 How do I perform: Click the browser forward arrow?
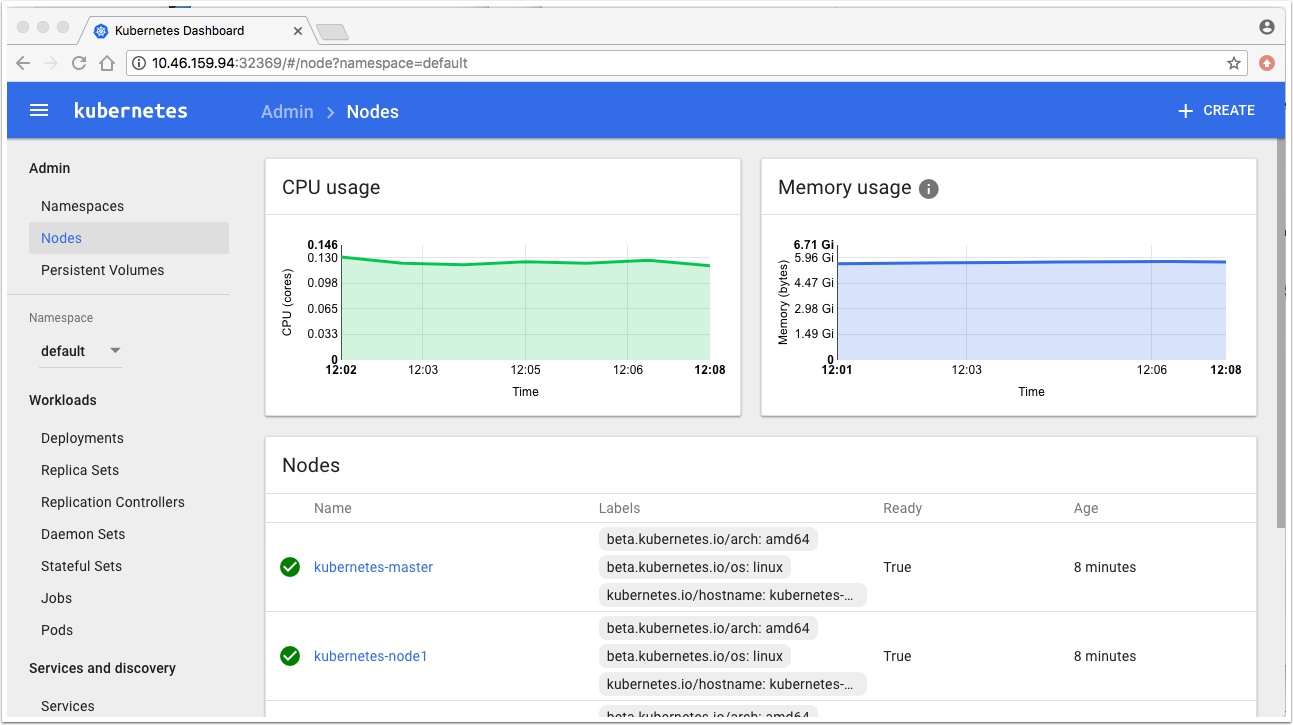[51, 63]
